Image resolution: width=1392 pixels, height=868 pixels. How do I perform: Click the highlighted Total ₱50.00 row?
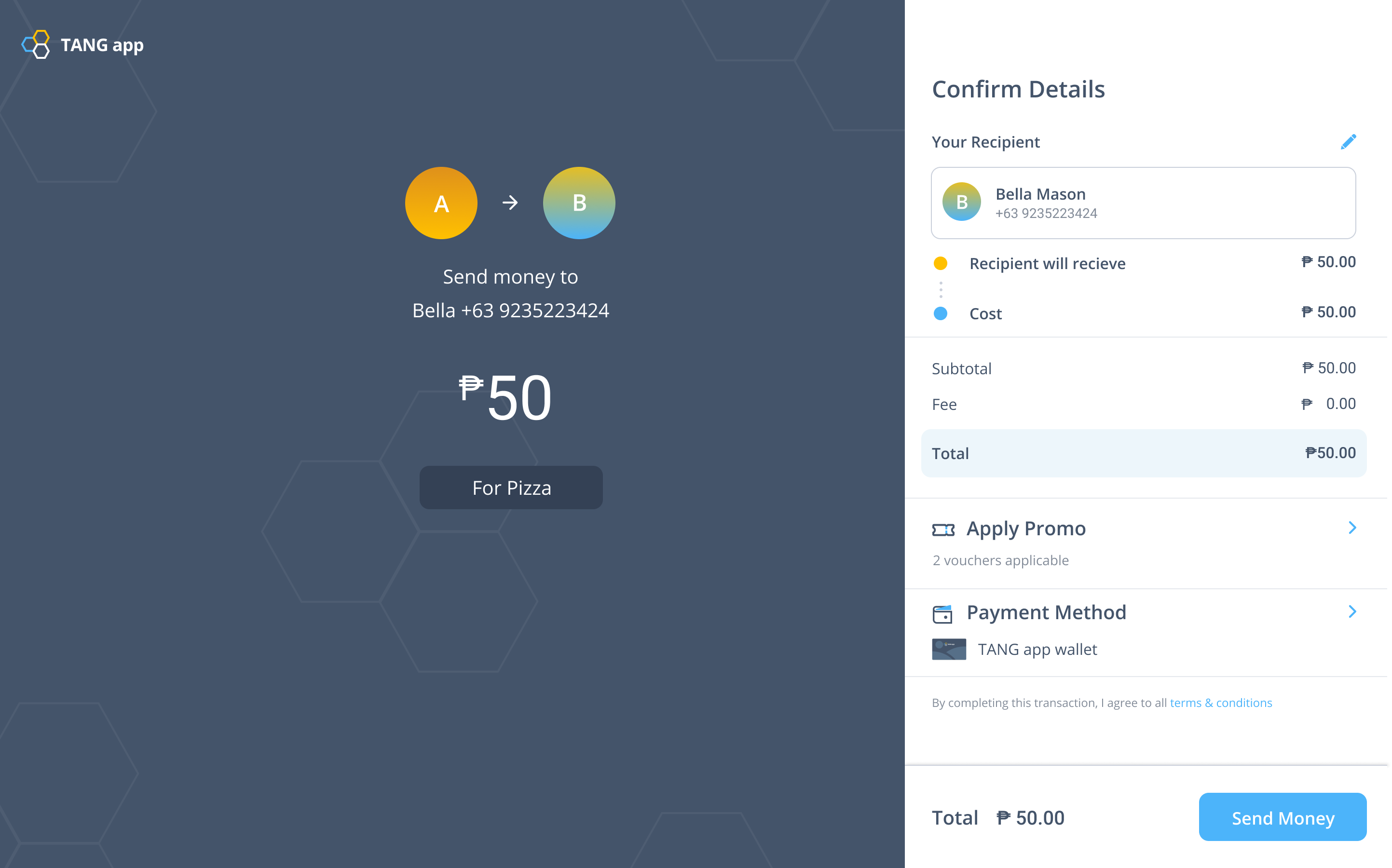[x=1144, y=453]
